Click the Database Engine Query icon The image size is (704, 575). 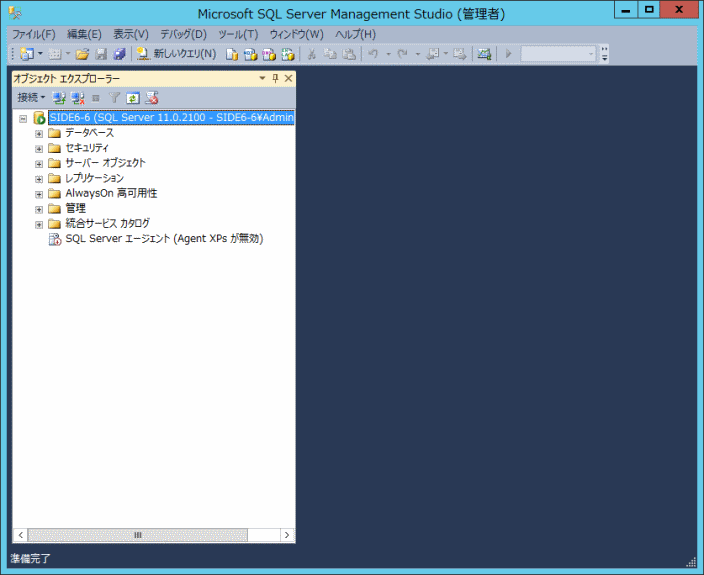(232, 54)
